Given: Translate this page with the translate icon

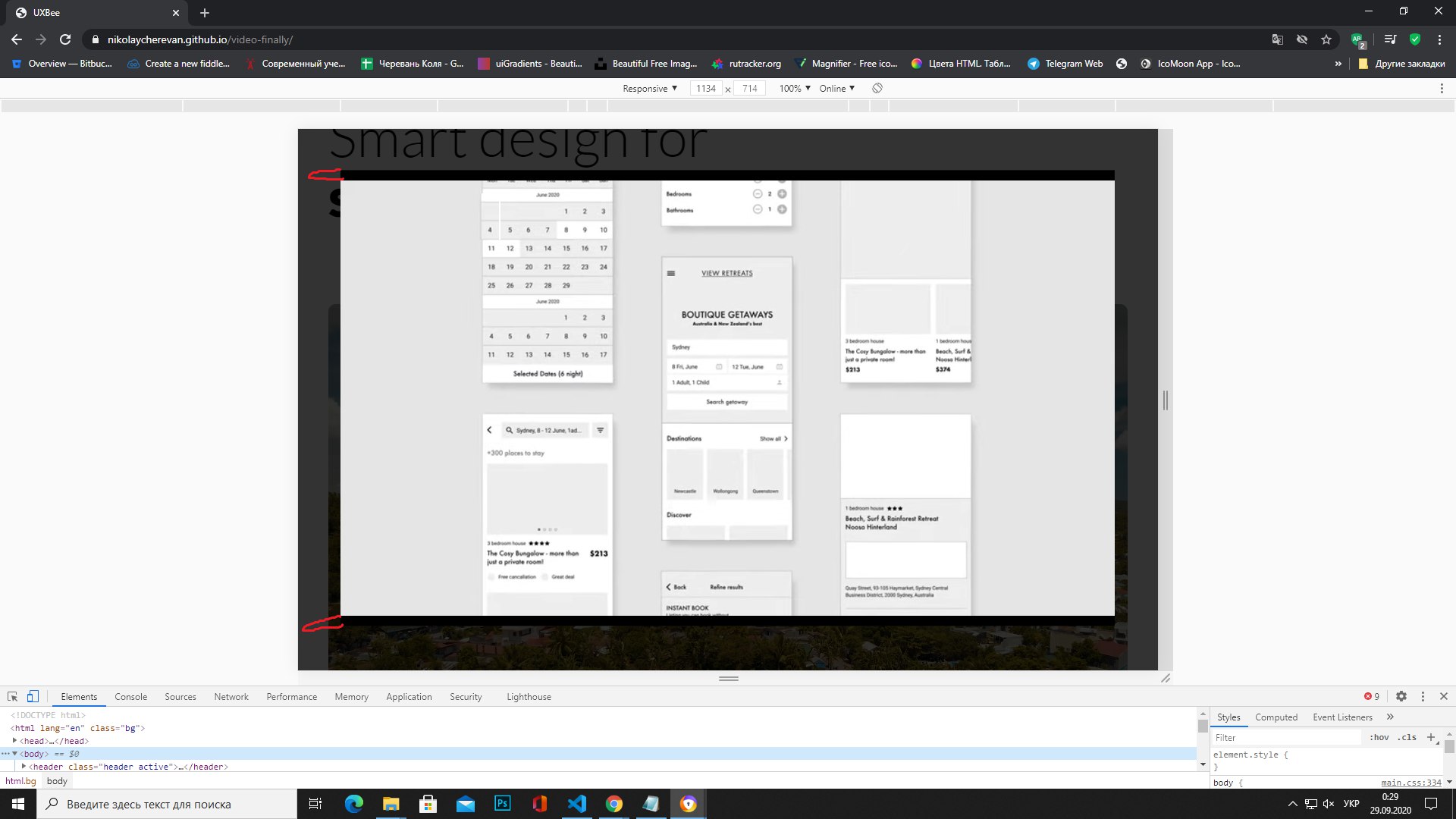Looking at the screenshot, I should 1278,39.
